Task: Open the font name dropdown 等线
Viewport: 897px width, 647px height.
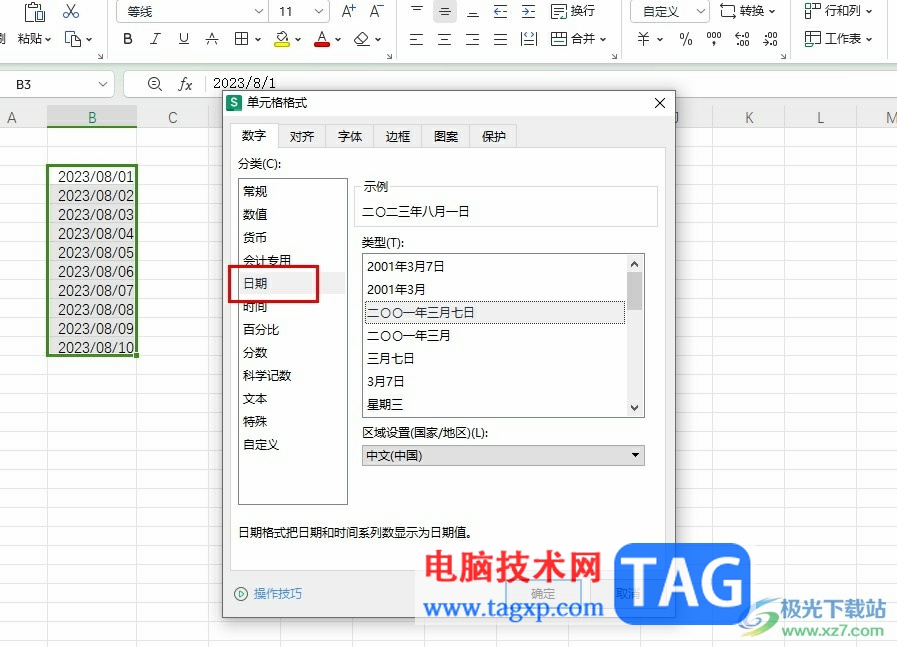Action: click(259, 11)
